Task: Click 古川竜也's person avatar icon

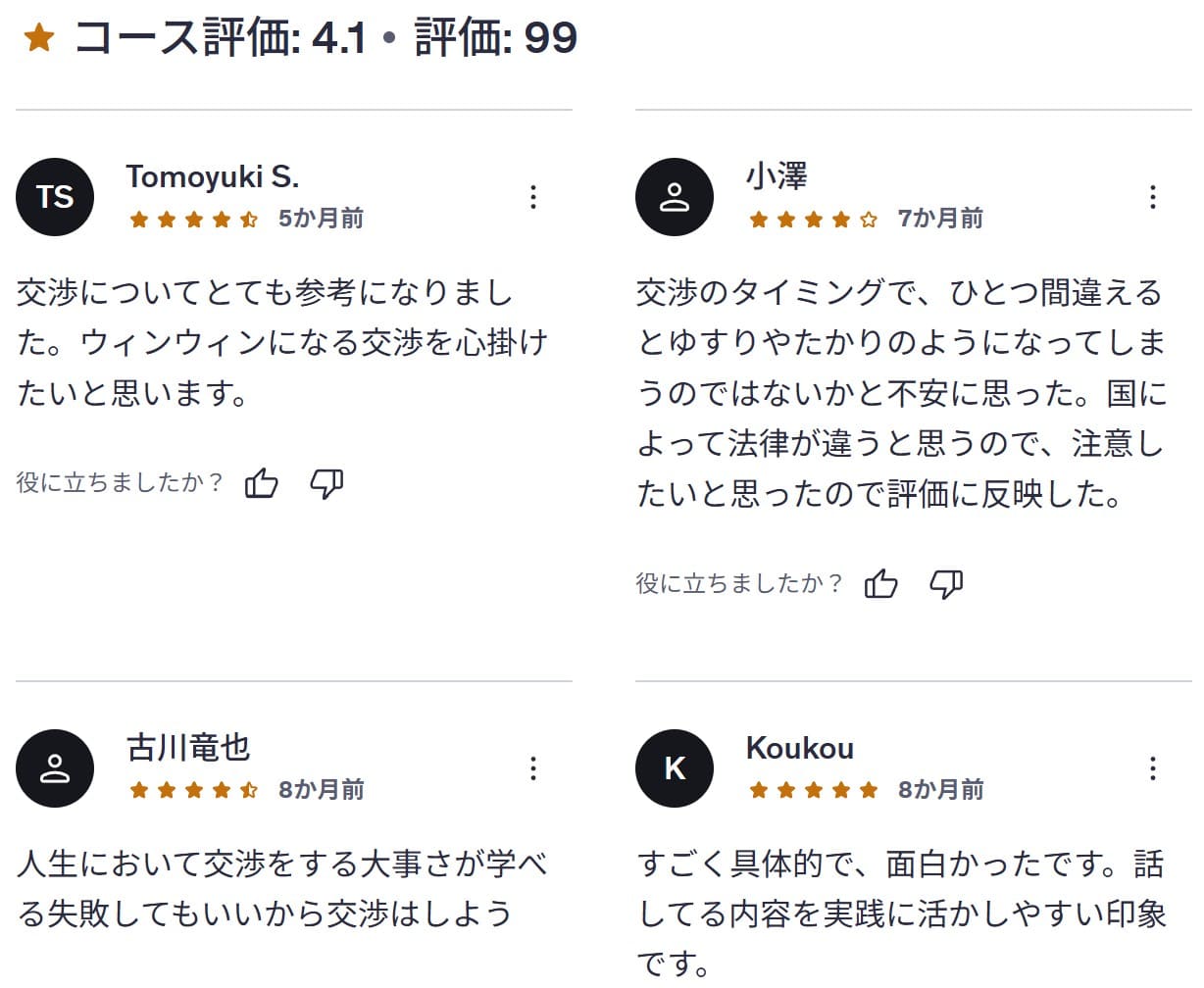Action: (x=55, y=768)
